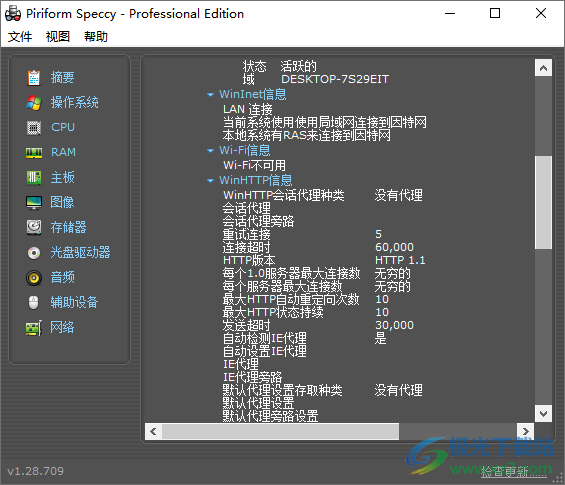Screen dimensions: 565x485
Task: Go to the 摘要 section
Action: pyautogui.click(x=63, y=77)
